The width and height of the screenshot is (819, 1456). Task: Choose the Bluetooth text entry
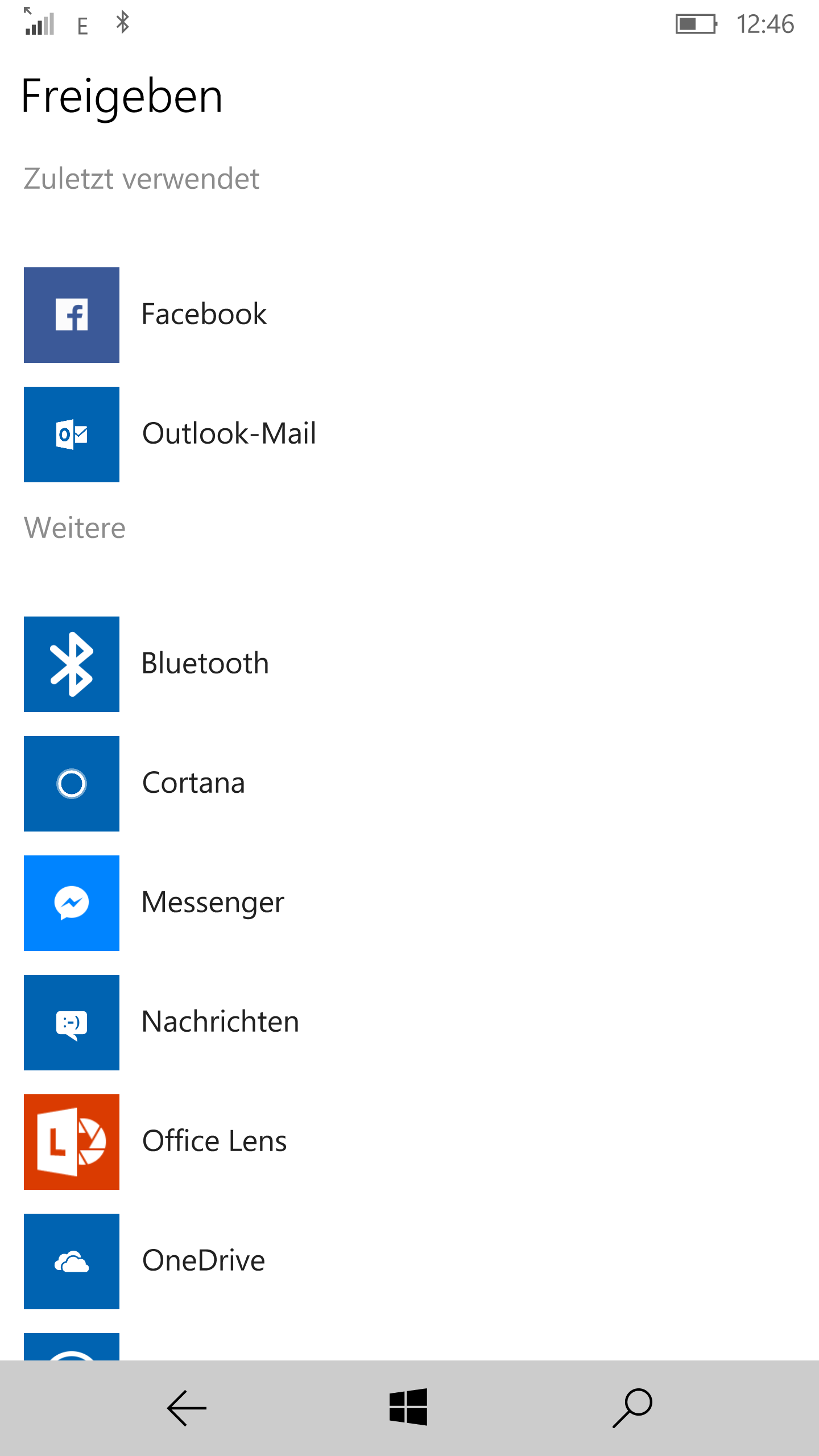point(205,663)
